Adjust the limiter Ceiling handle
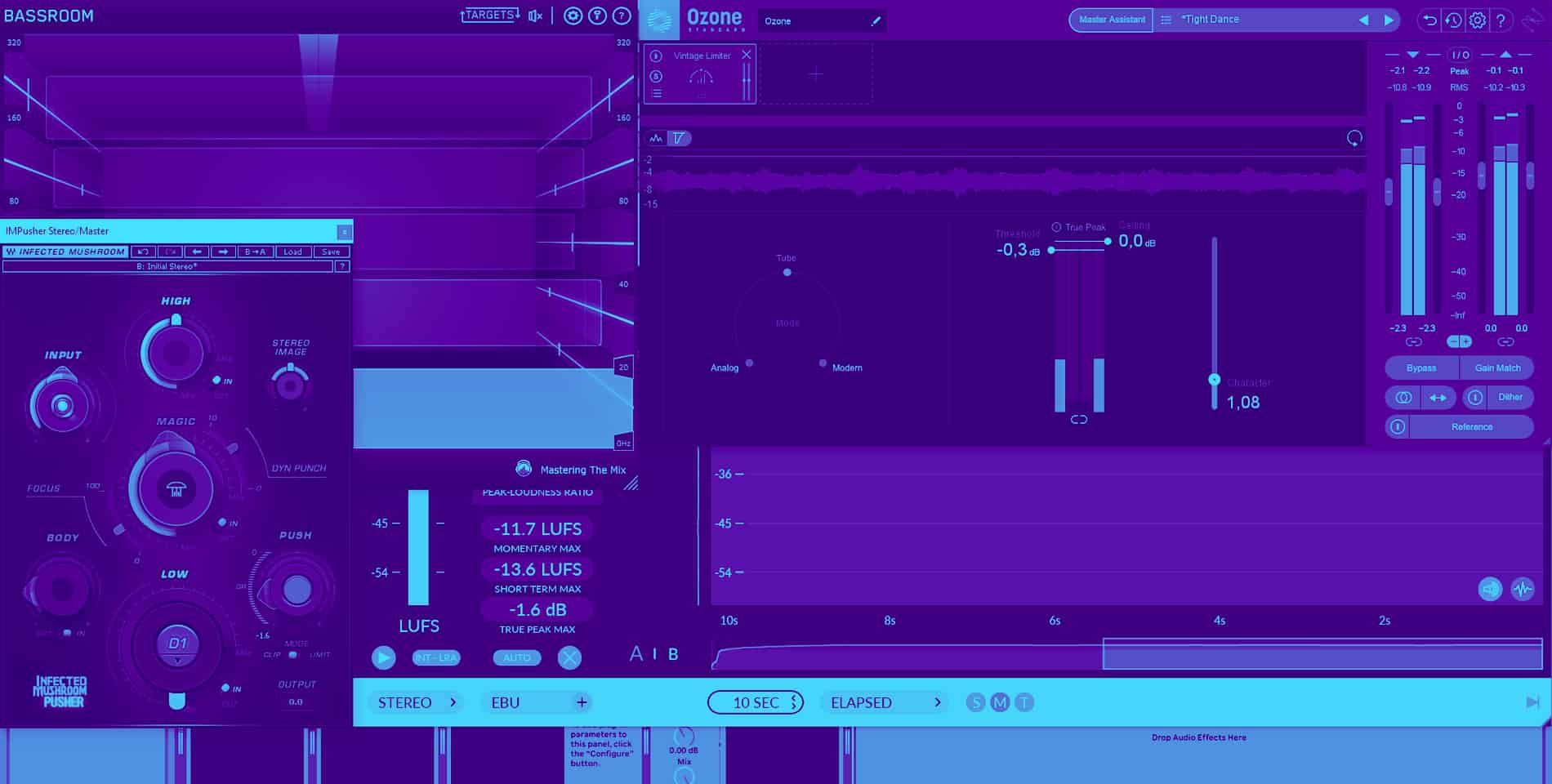The height and width of the screenshot is (784, 1552). click(1108, 241)
